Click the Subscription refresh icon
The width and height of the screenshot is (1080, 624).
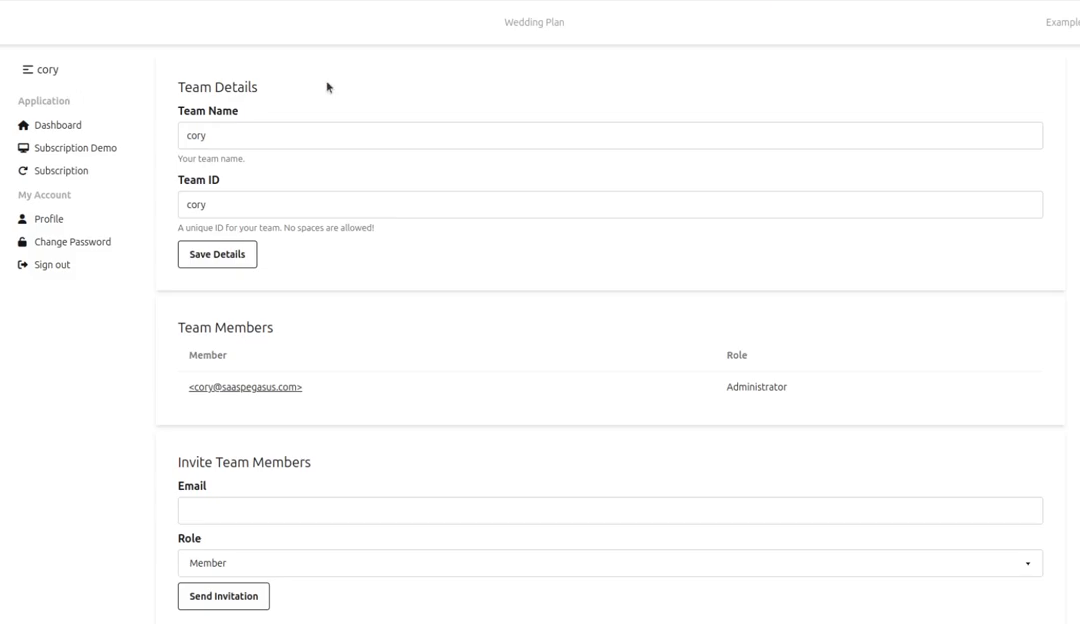tap(23, 171)
